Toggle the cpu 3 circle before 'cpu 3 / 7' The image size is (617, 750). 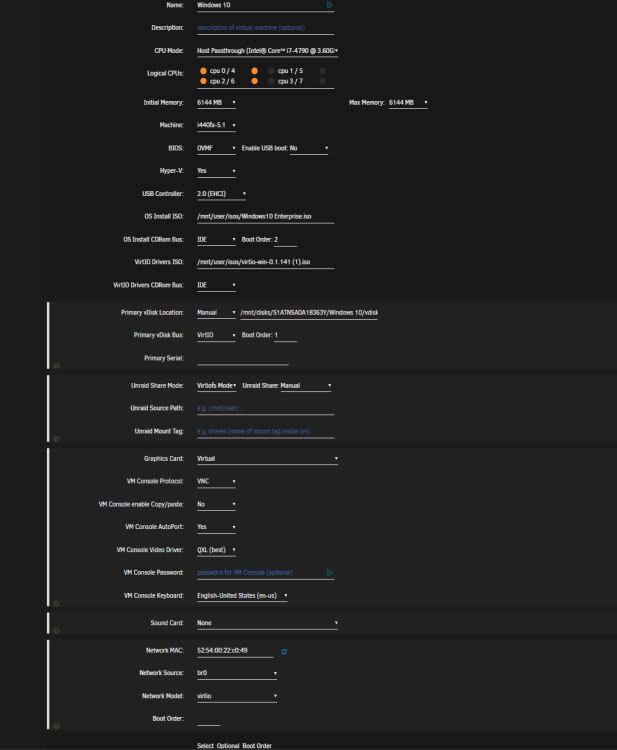coord(271,81)
